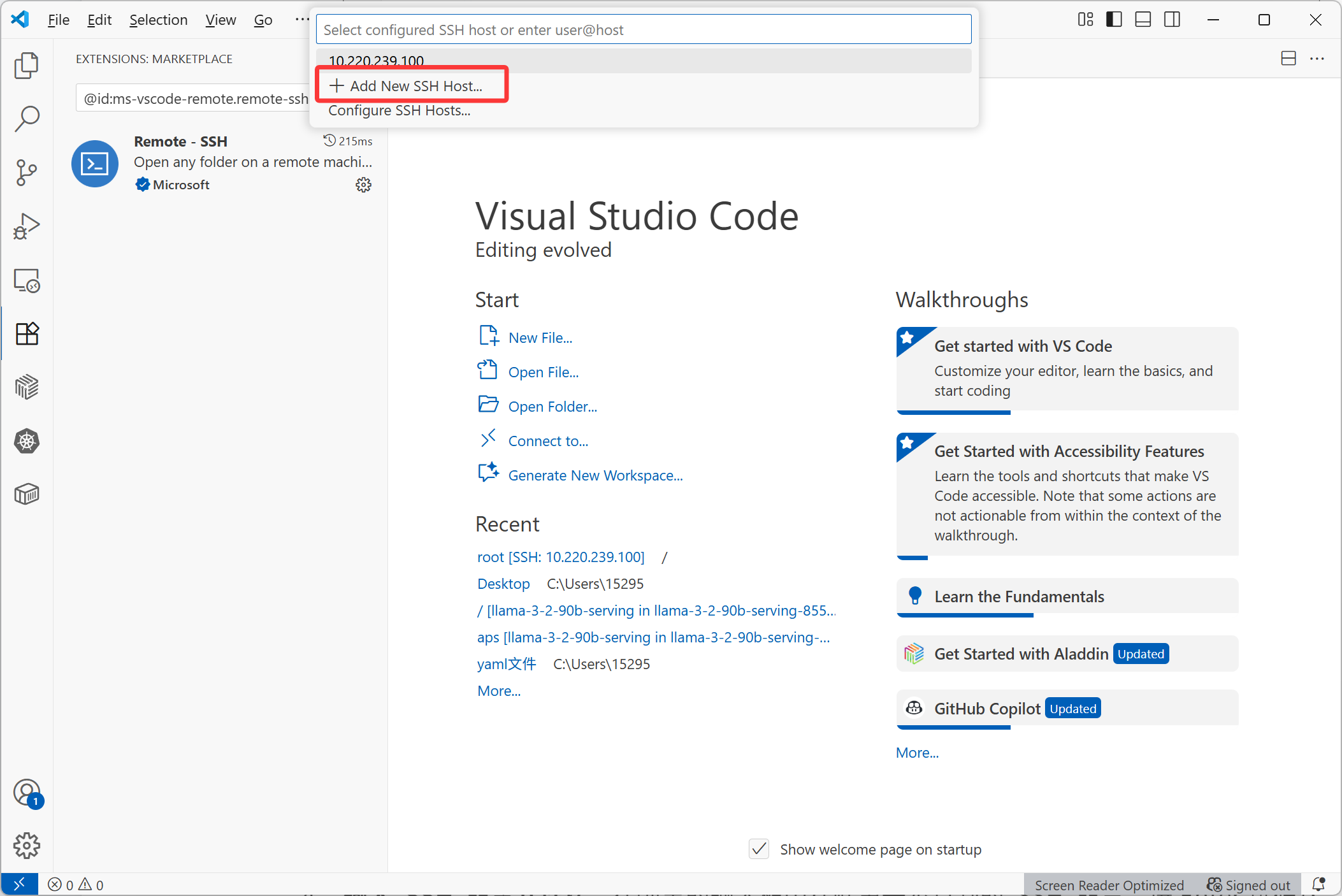Open the Kubernetes view icon

(26, 441)
